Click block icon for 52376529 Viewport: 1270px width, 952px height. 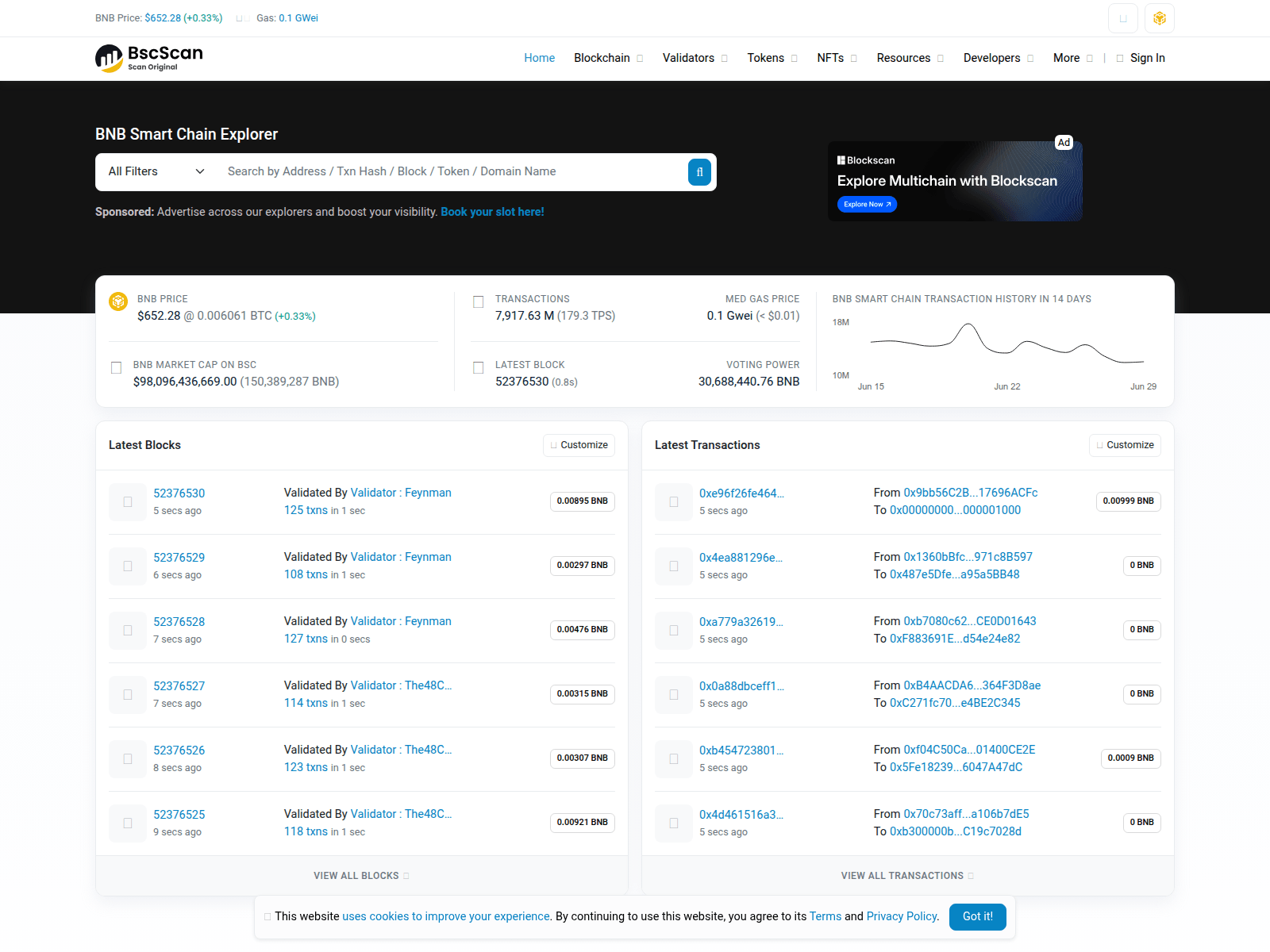[x=128, y=566]
